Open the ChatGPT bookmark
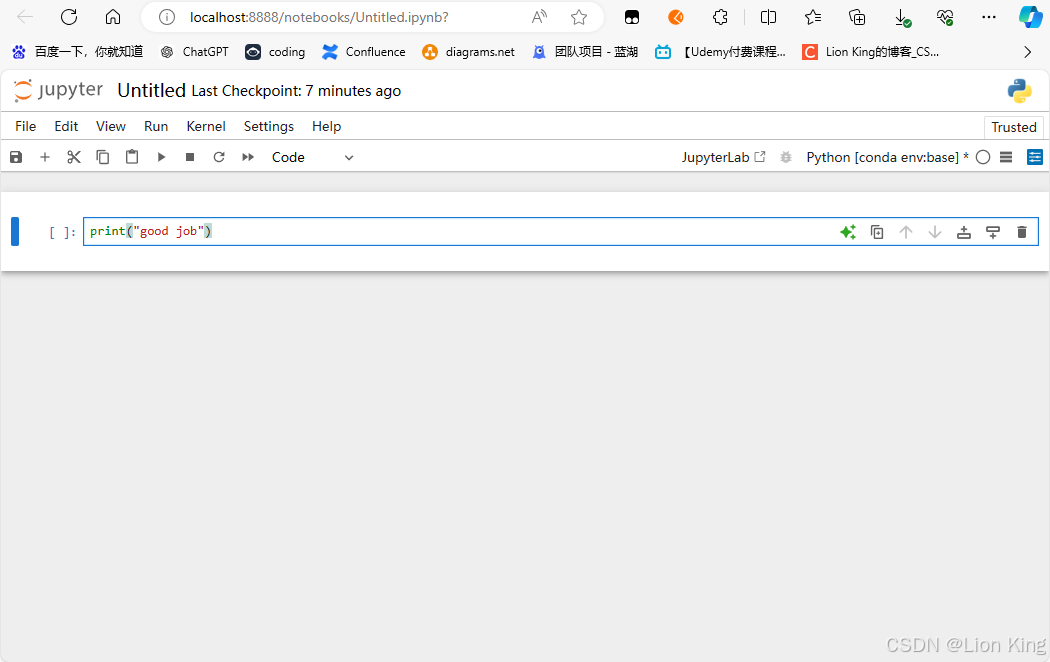1050x662 pixels. tap(194, 52)
